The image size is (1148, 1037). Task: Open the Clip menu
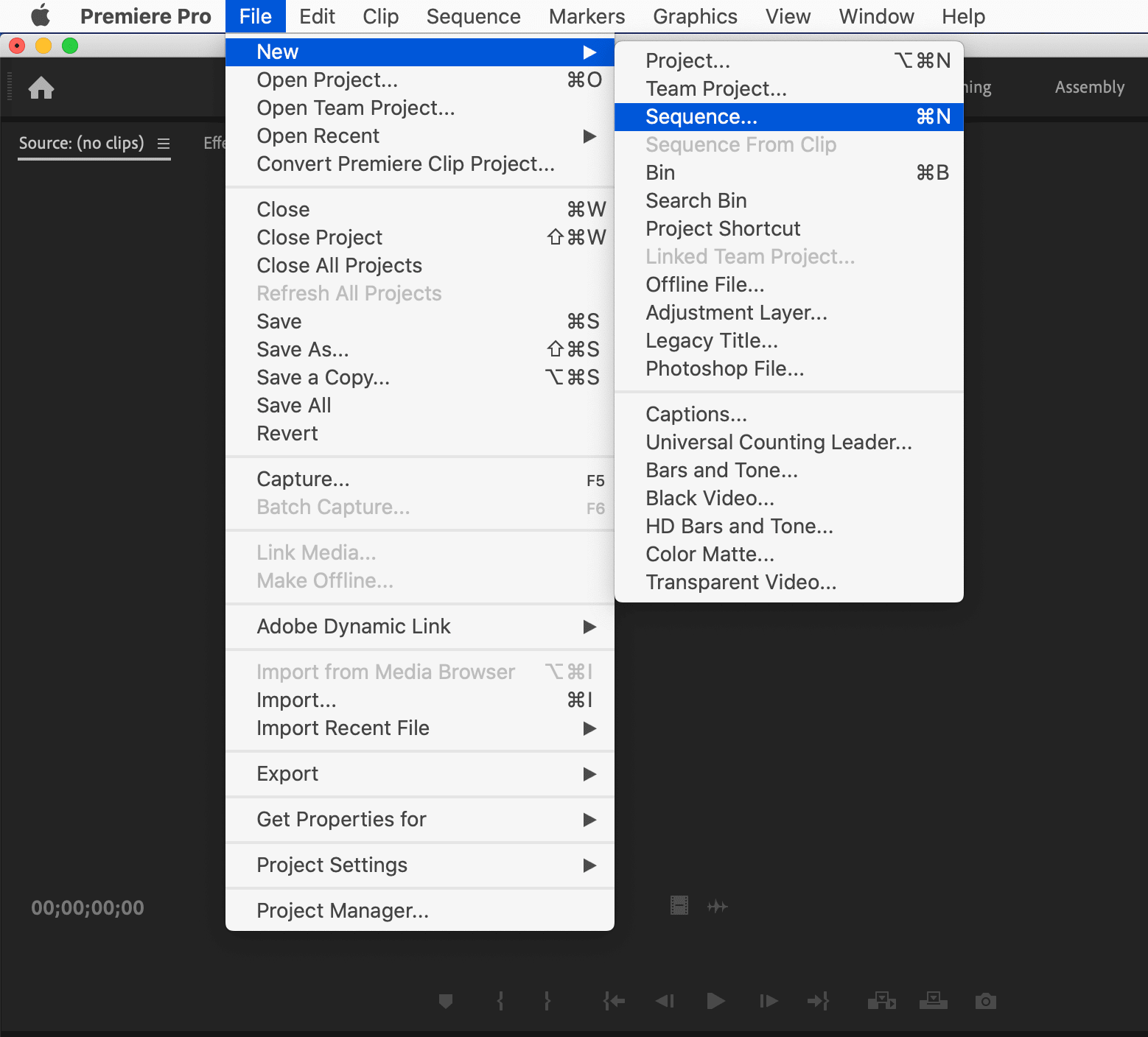(x=381, y=16)
